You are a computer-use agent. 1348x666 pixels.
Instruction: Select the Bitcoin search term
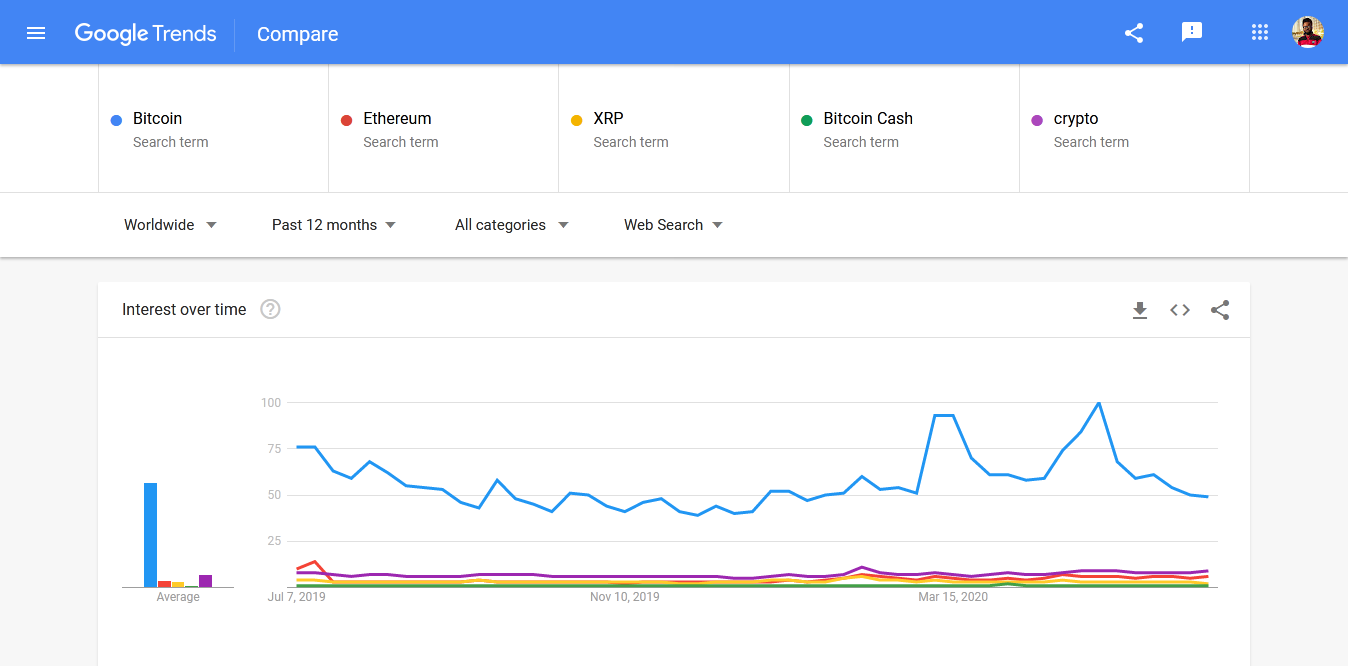(158, 119)
